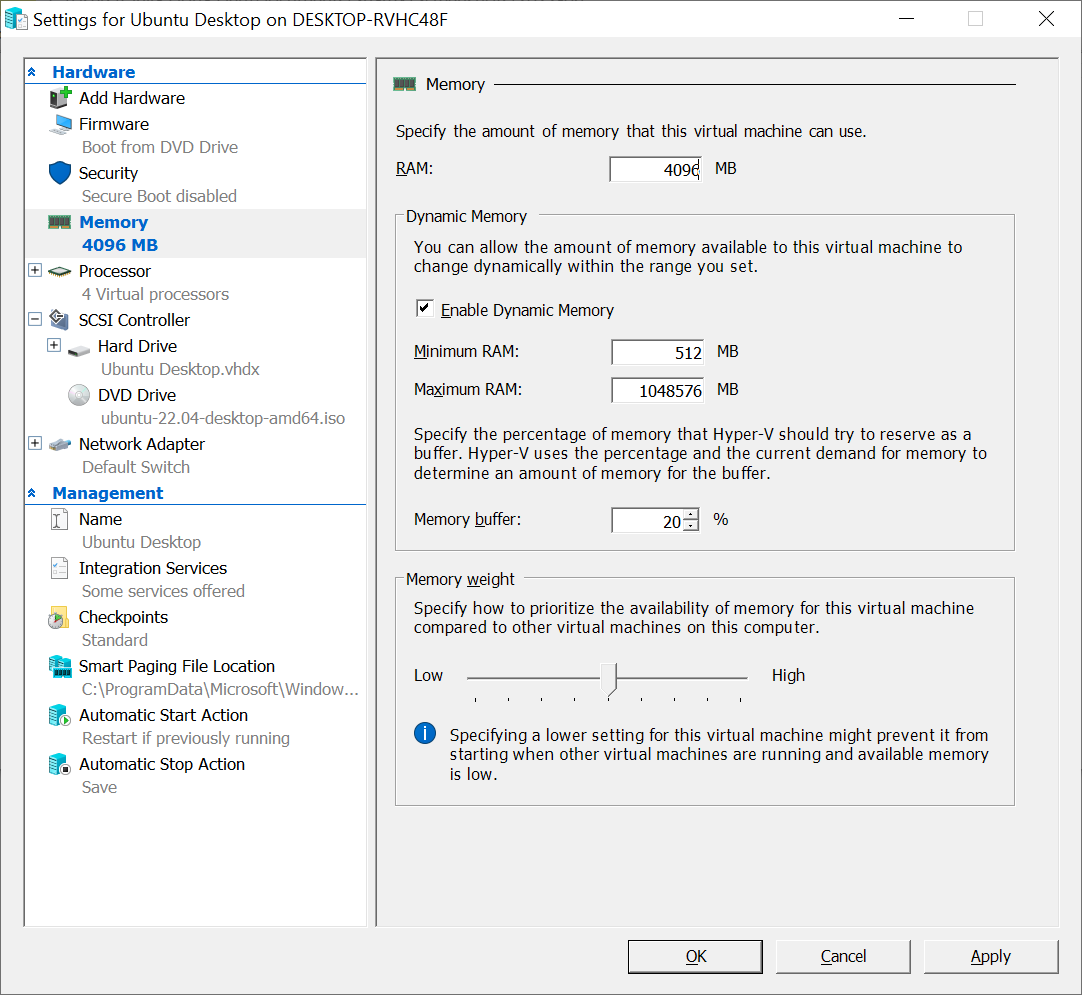The height and width of the screenshot is (995, 1082).
Task: Collapse the Hardware section chevron
Action: (x=32, y=72)
